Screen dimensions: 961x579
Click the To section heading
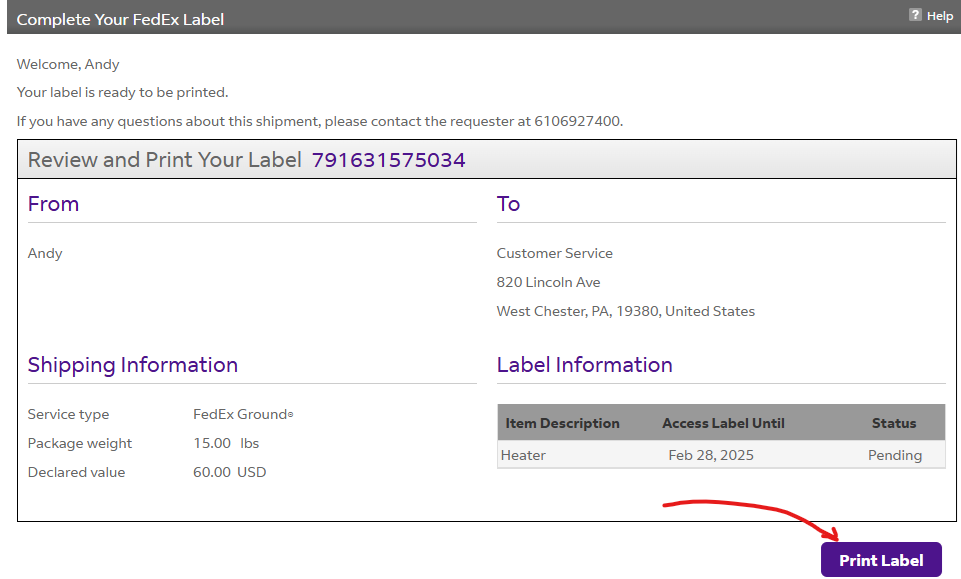(508, 204)
